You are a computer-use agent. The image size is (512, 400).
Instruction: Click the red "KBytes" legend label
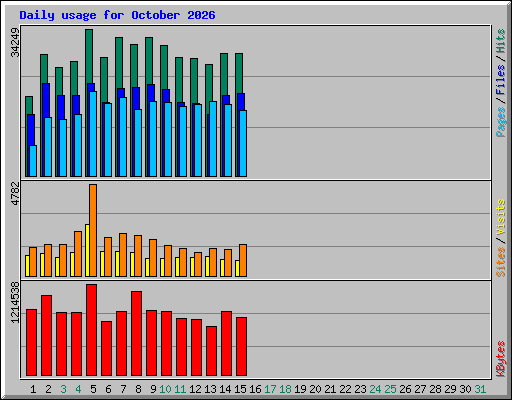pos(501,359)
